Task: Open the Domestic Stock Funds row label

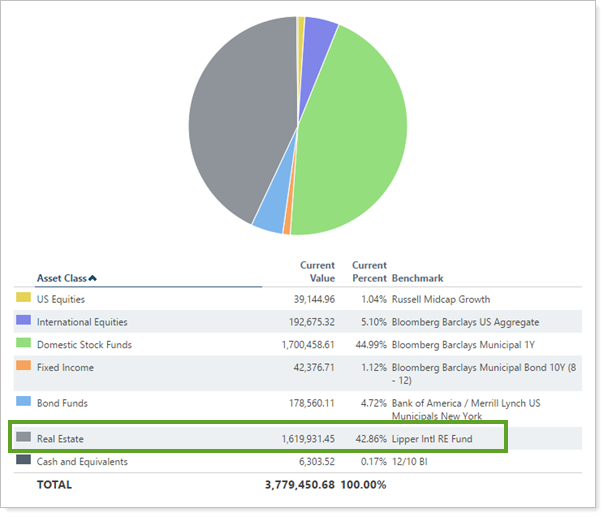Action: click(x=84, y=345)
